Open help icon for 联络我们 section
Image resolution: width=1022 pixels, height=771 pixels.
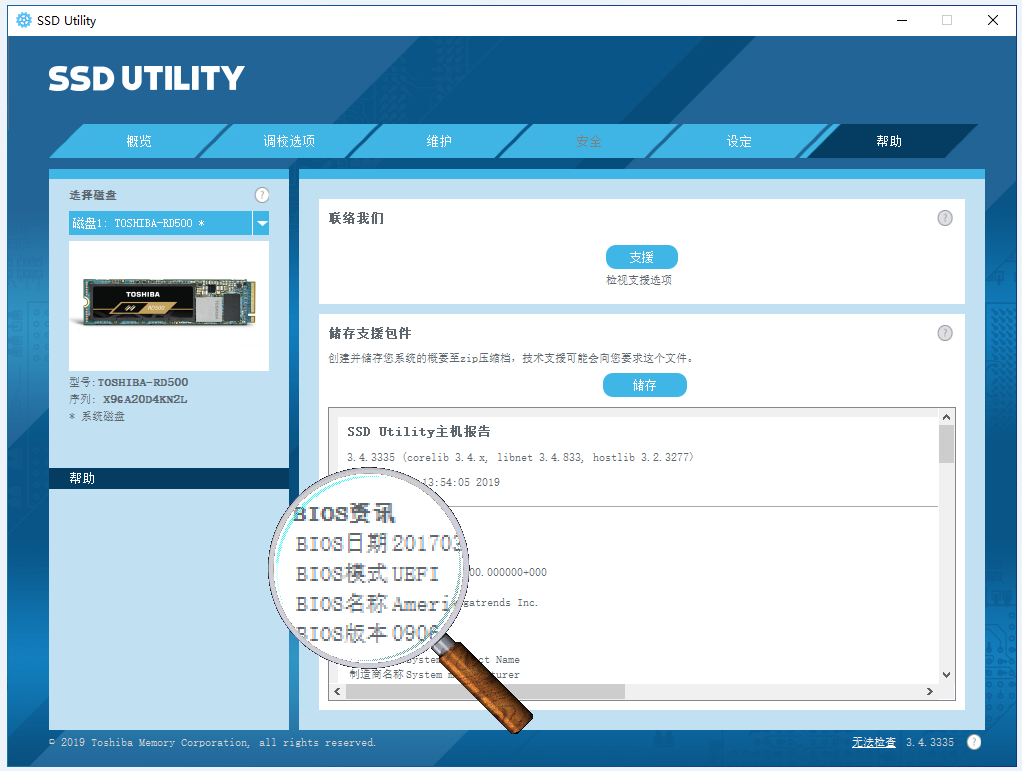944,218
